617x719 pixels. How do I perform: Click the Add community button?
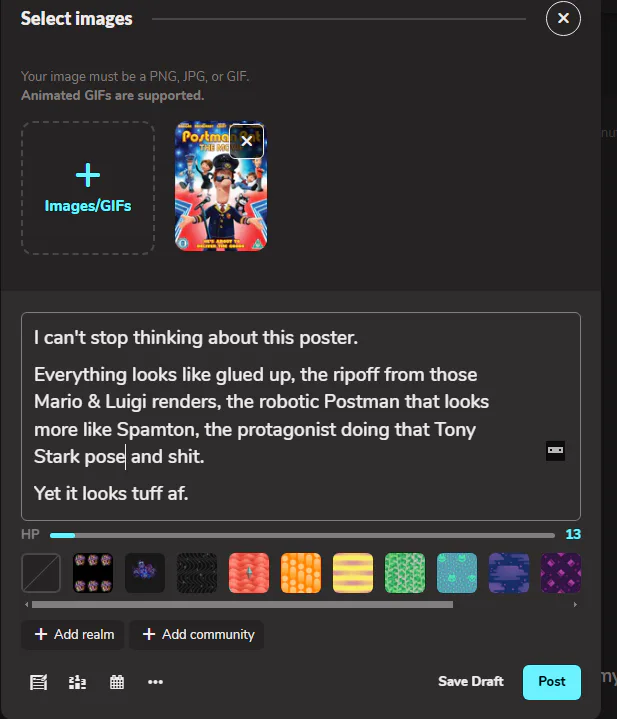click(197, 634)
